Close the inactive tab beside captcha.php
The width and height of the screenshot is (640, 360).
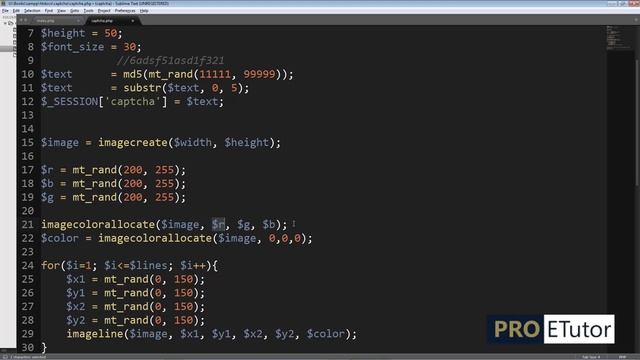click(78, 20)
